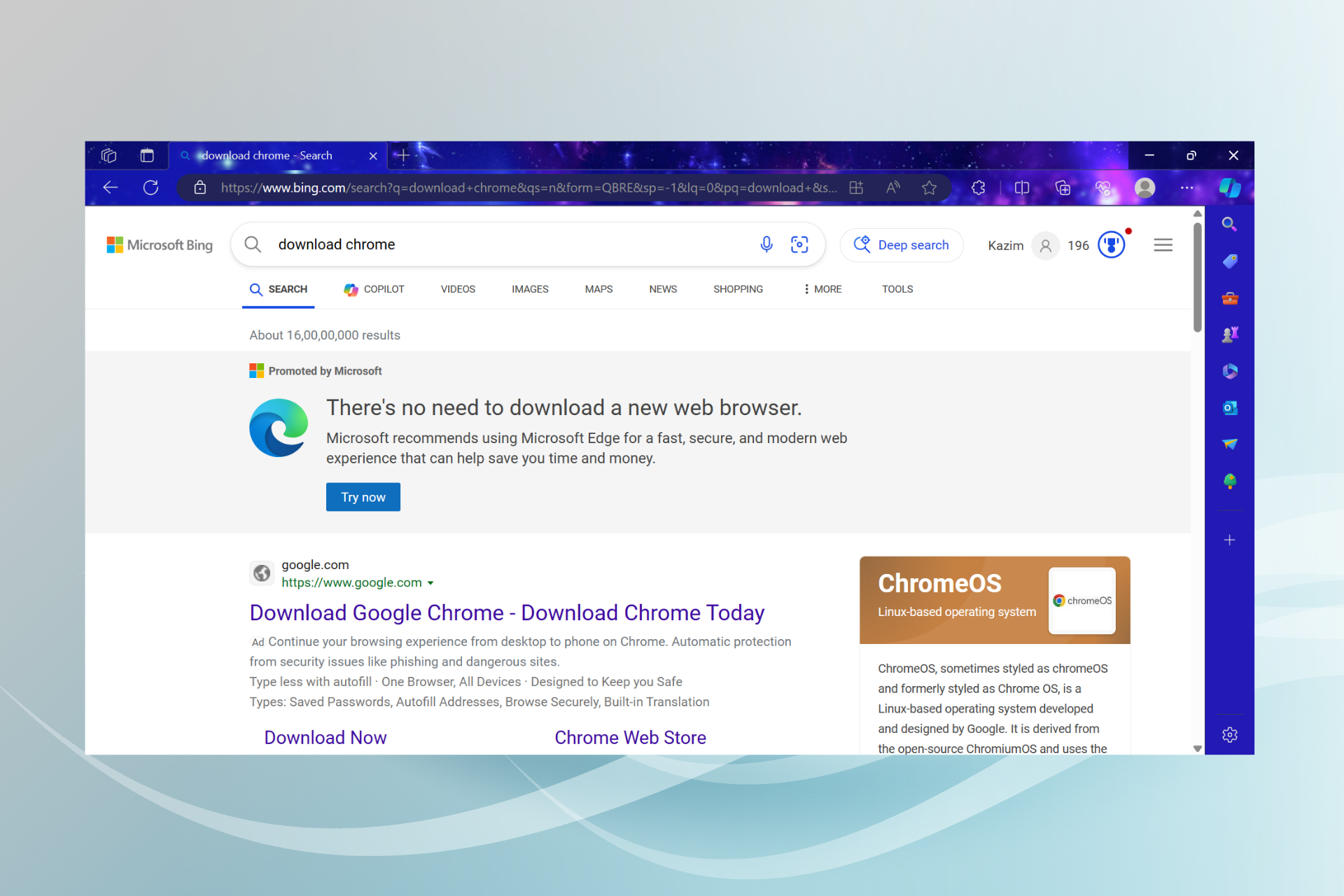Image resolution: width=1344 pixels, height=896 pixels.
Task: Expand google.com URL dropdown arrow
Action: click(x=430, y=583)
